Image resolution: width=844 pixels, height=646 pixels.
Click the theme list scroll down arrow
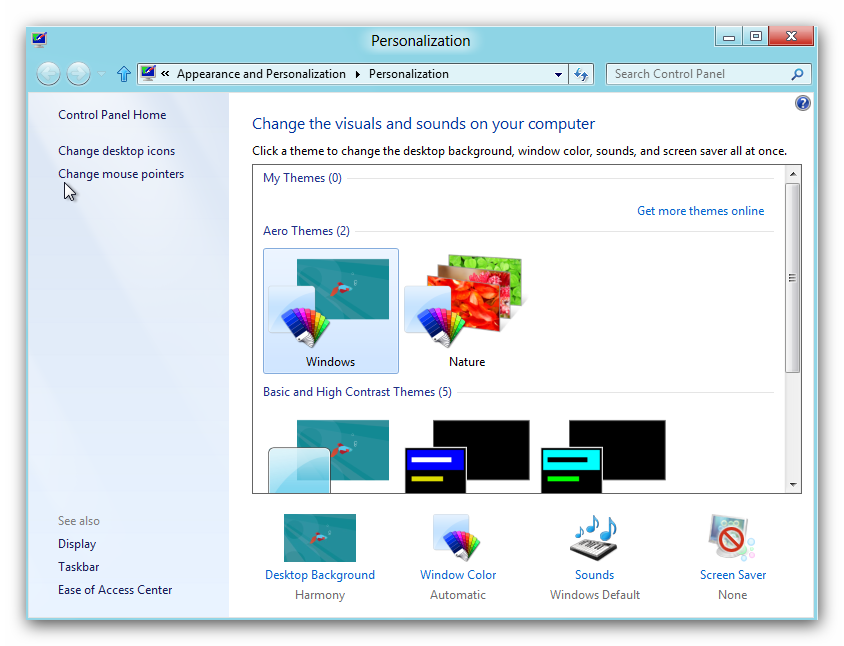(793, 484)
